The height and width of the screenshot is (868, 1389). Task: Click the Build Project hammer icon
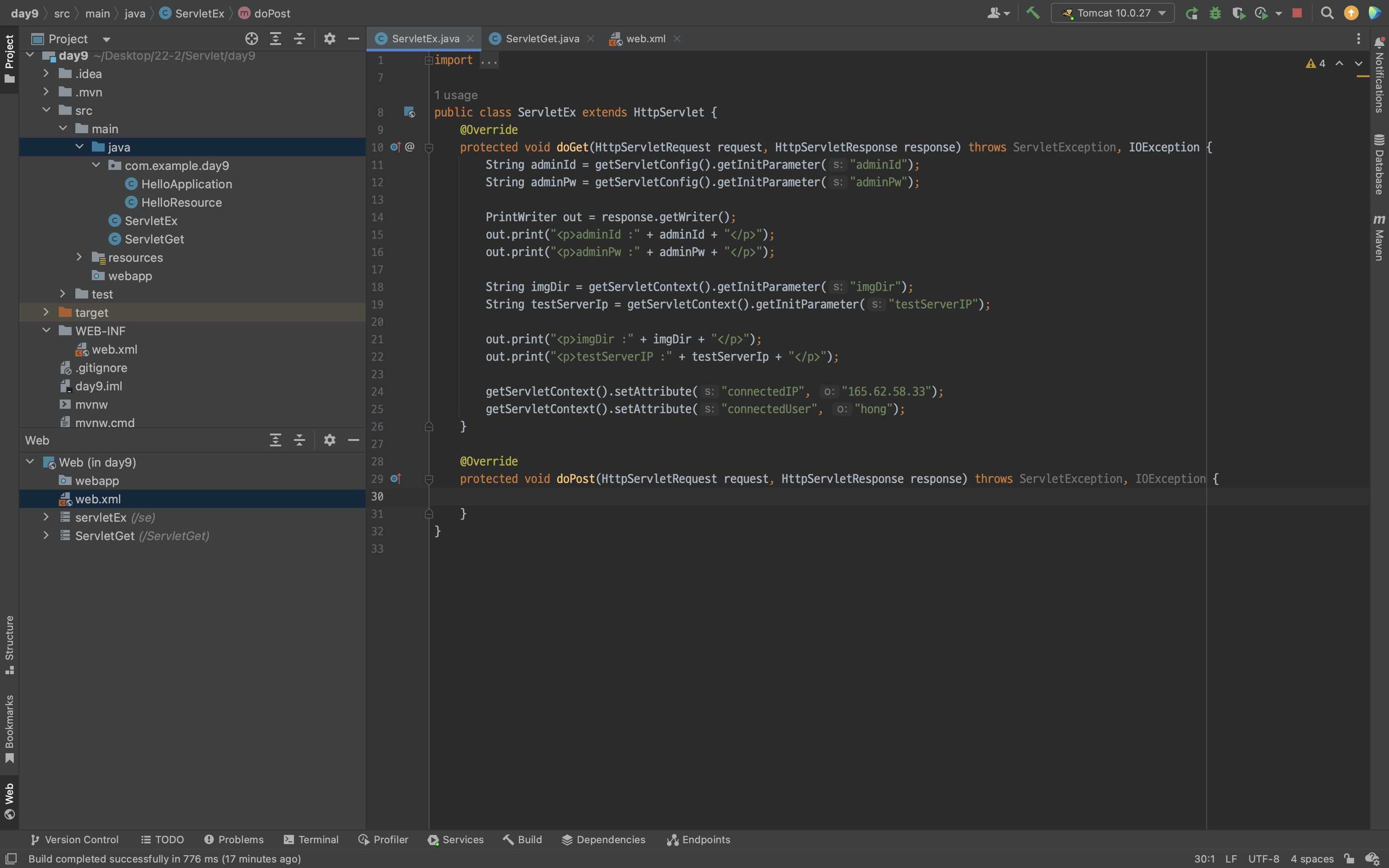point(1033,13)
